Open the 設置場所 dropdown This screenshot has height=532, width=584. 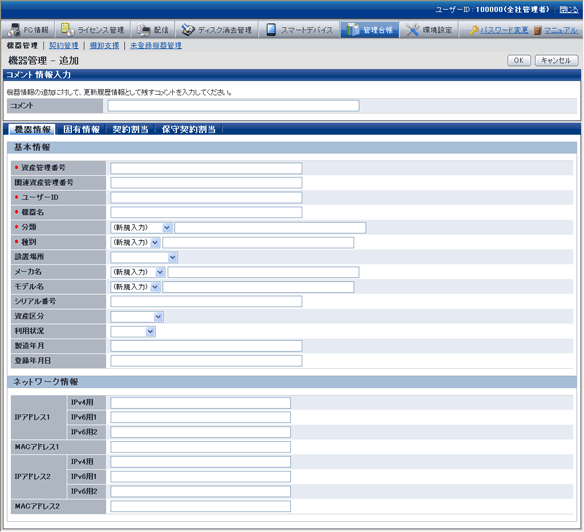click(x=144, y=257)
